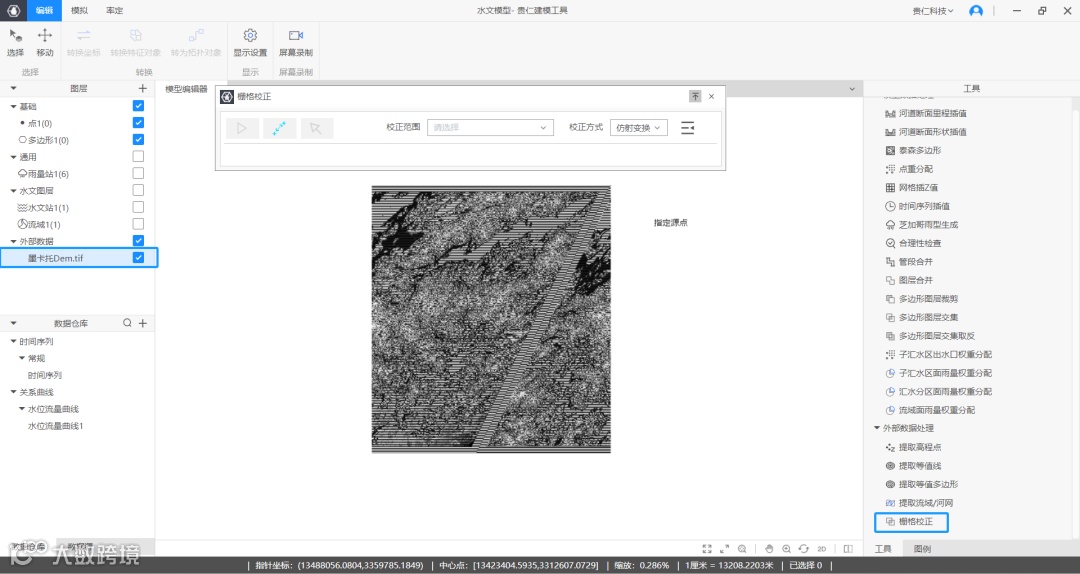This screenshot has width=1080, height=574.
Task: Uncheck the 点1(0) layer checkbox
Action: tap(138, 123)
